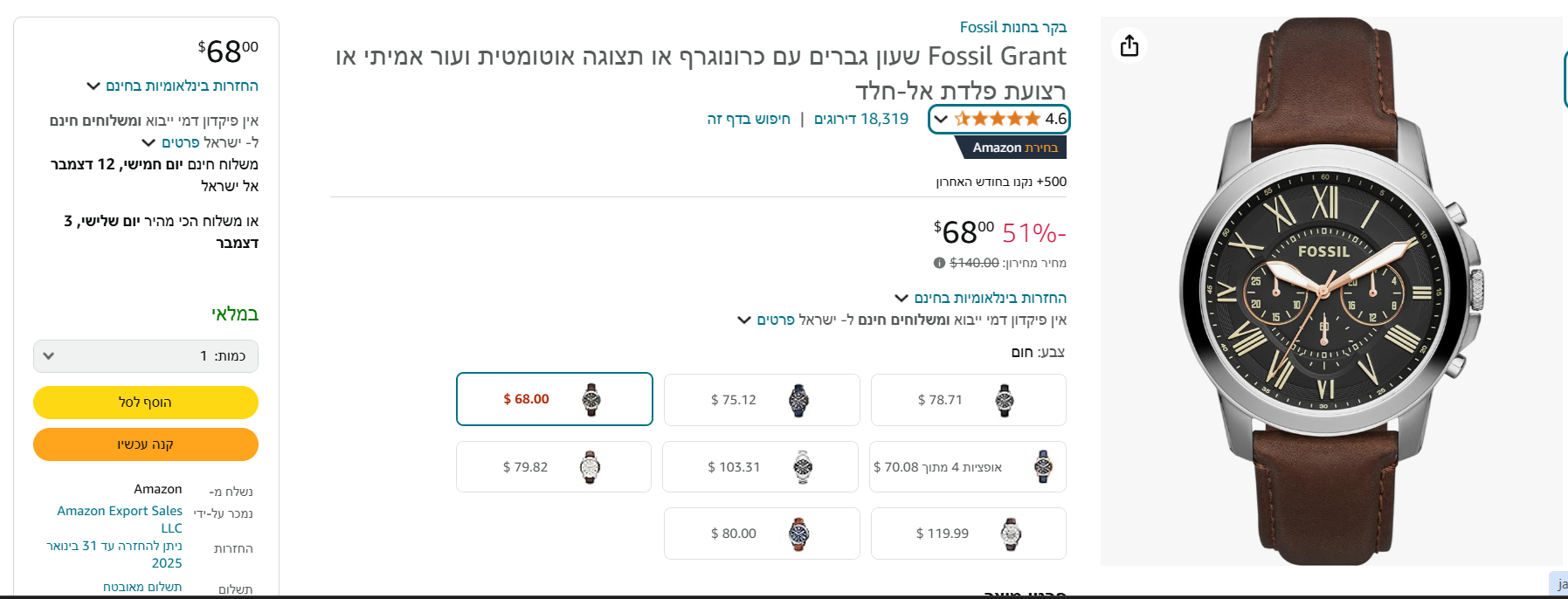Viewport: 1568px width, 599px height.
Task: Open the 18,319 ratings link
Action: coord(861,119)
